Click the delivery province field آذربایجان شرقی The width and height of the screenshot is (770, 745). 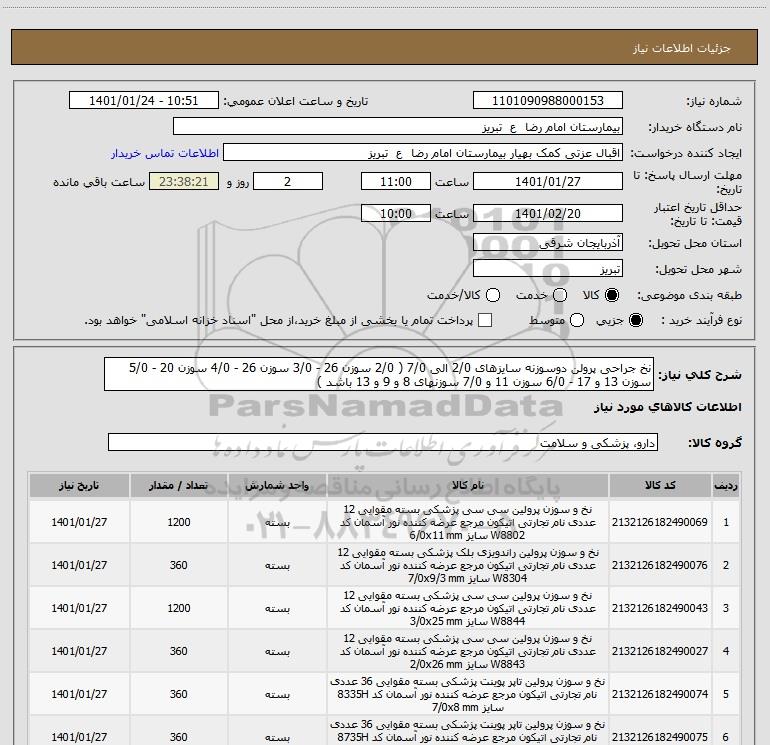point(548,243)
